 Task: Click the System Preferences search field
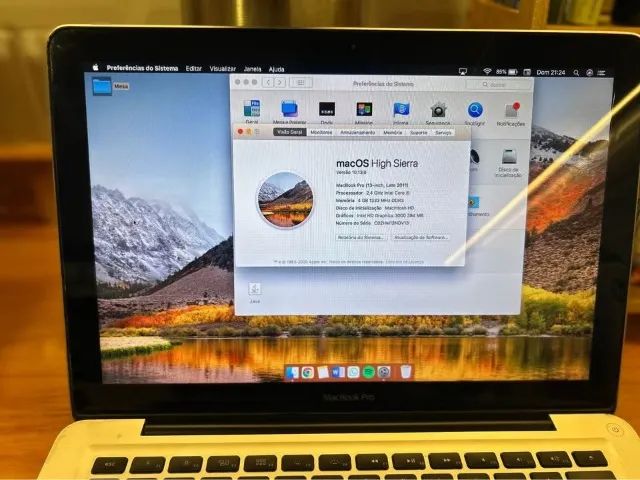(x=498, y=84)
